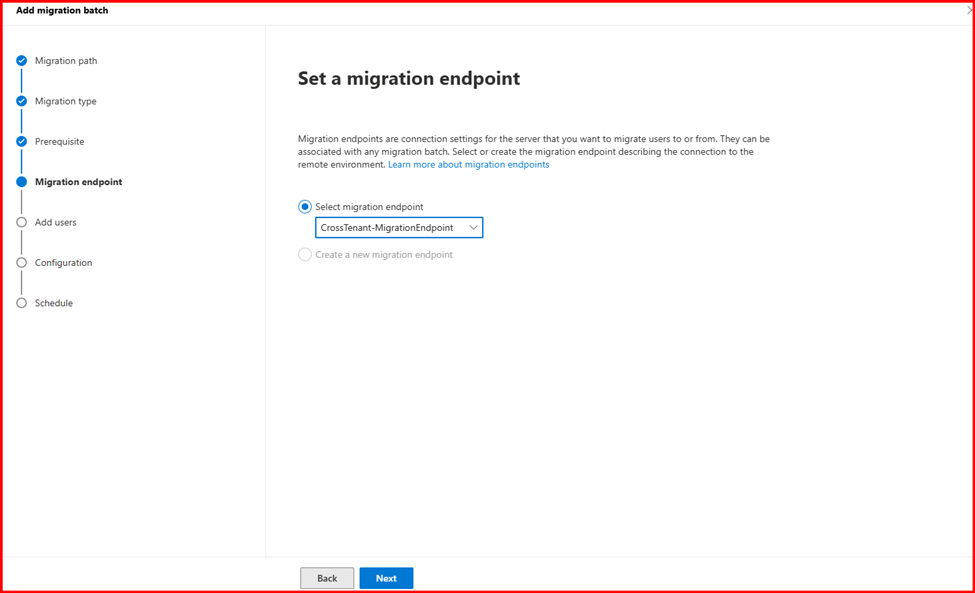The height and width of the screenshot is (593, 975).
Task: Jump to the Prerequisite step label
Action: (60, 142)
